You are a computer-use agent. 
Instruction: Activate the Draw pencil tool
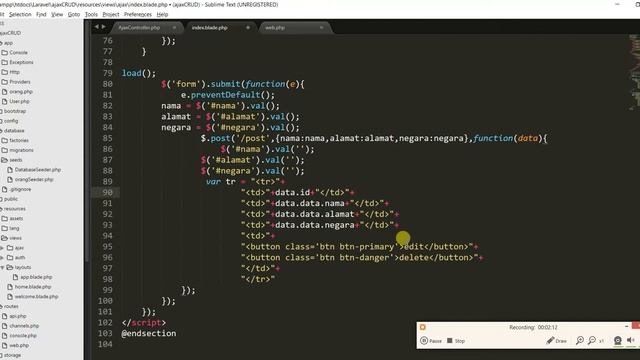tap(556, 340)
